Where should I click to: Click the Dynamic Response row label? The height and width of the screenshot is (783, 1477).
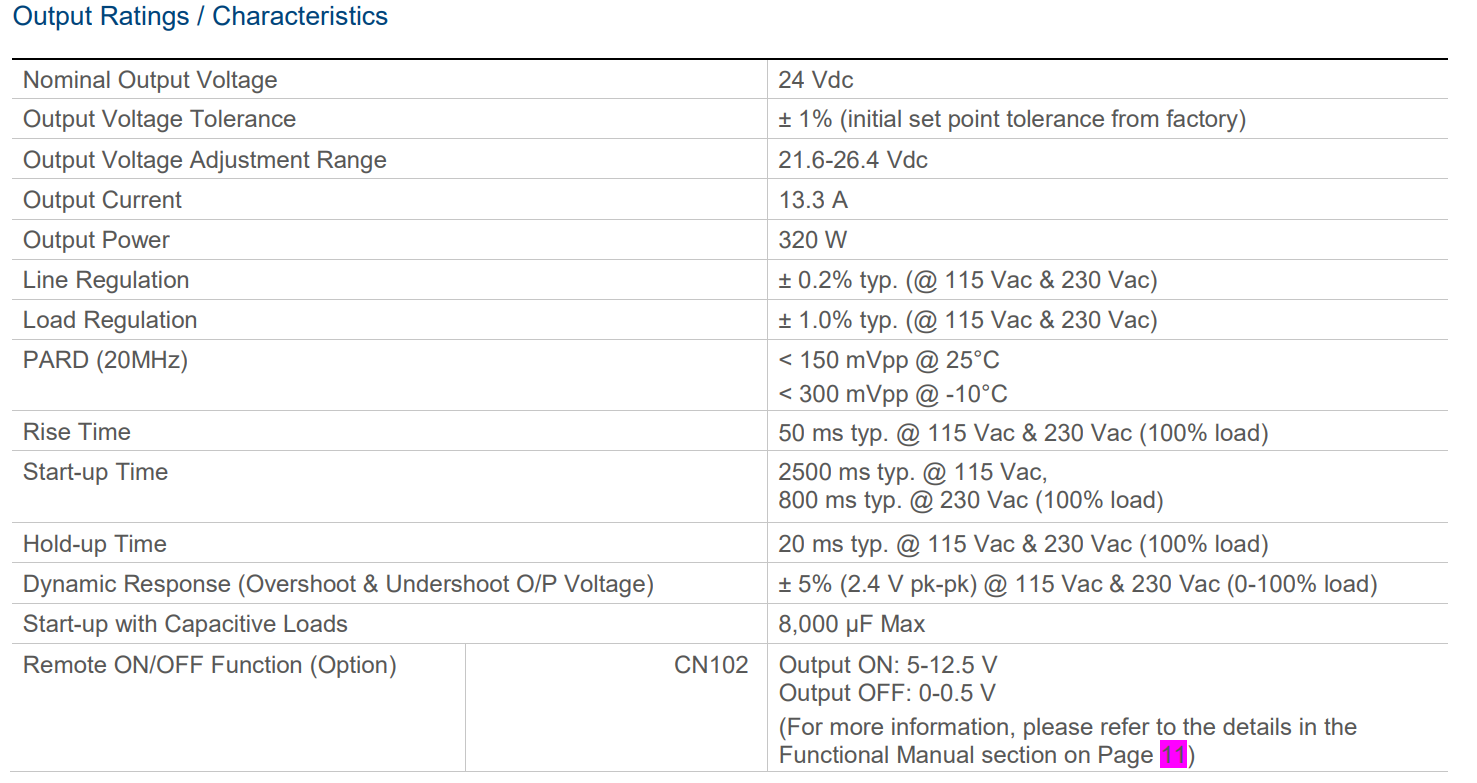coord(338,584)
